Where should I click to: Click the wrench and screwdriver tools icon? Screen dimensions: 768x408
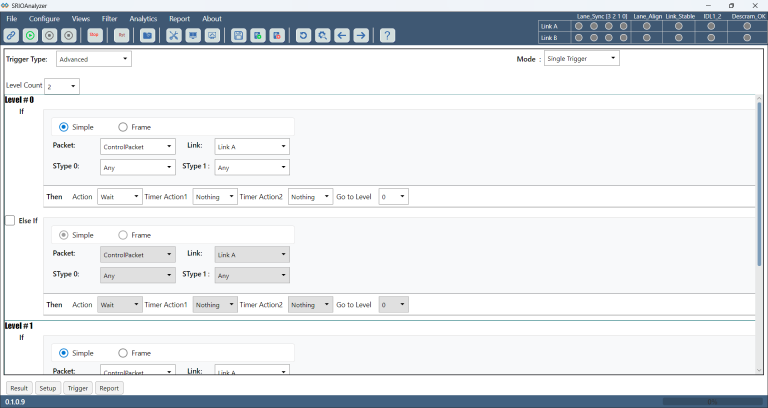click(174, 35)
